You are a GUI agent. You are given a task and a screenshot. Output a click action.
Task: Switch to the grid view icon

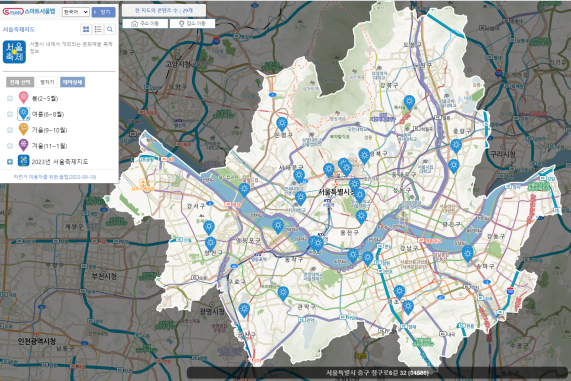point(86,29)
